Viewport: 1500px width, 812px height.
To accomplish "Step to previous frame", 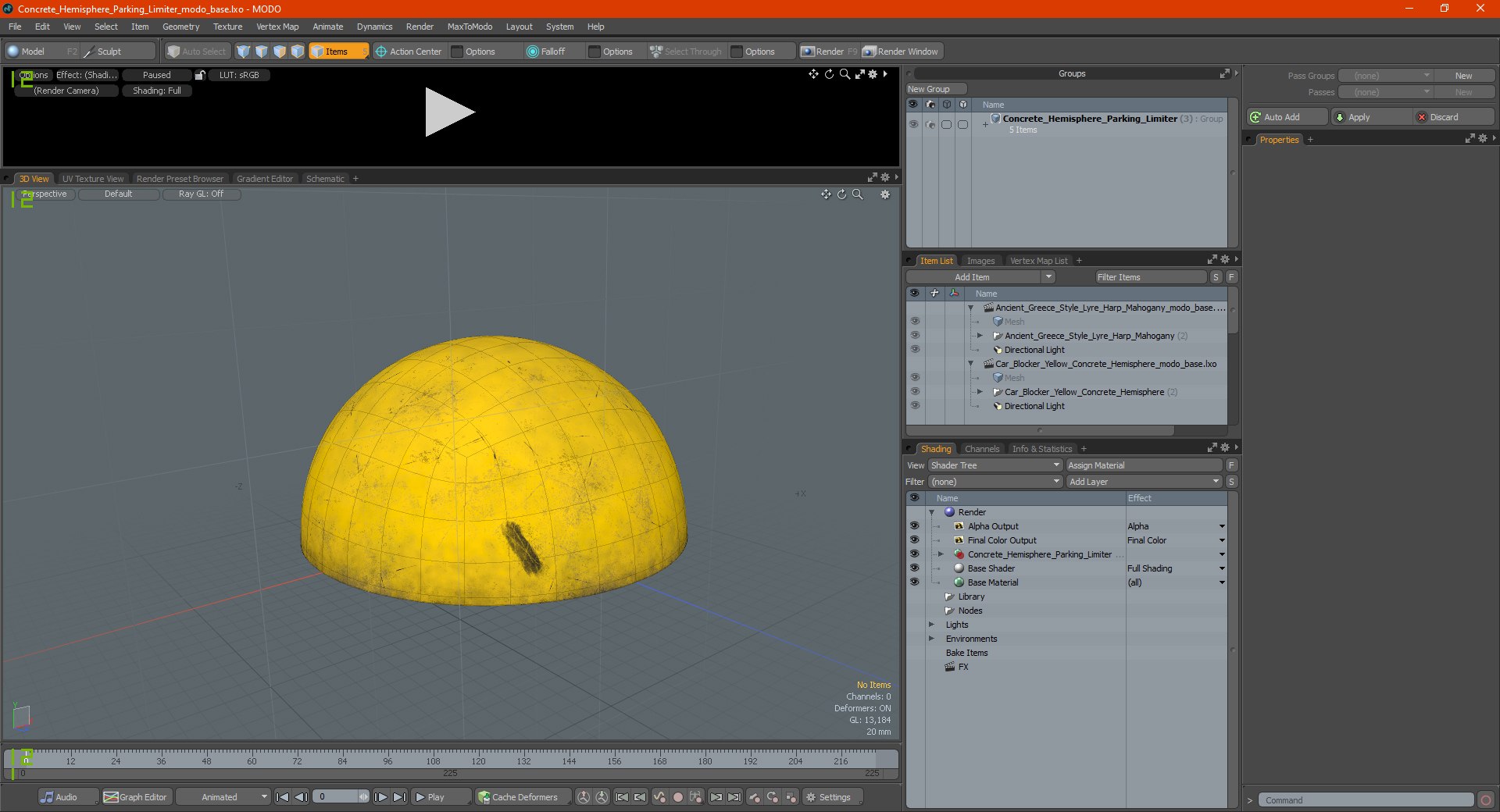I will click(x=301, y=797).
